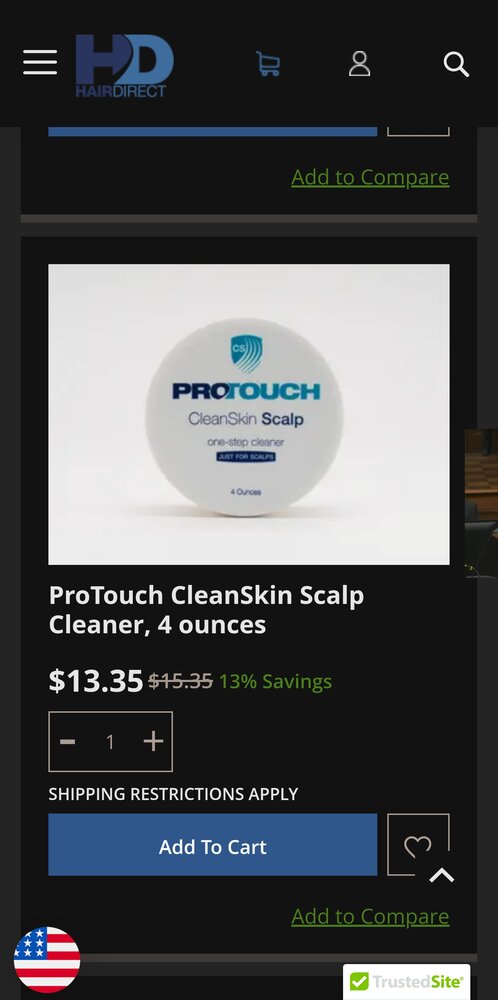The image size is (498, 1000).
Task: Open the search magnifier icon
Action: click(456, 64)
